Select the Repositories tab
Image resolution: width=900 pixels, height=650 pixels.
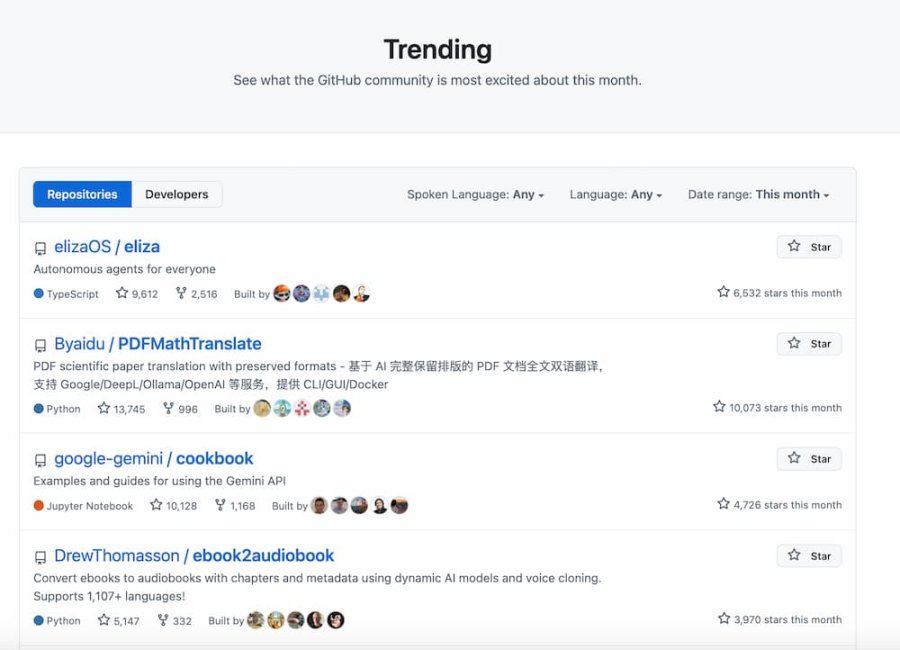click(x=82, y=195)
